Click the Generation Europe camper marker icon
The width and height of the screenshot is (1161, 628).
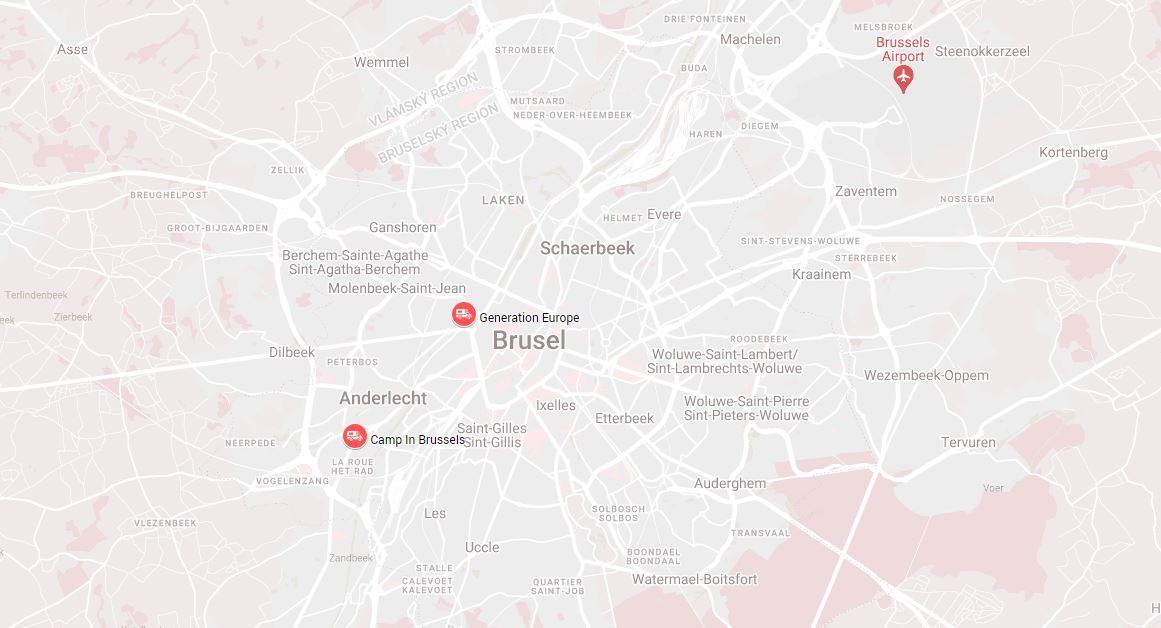(x=464, y=315)
